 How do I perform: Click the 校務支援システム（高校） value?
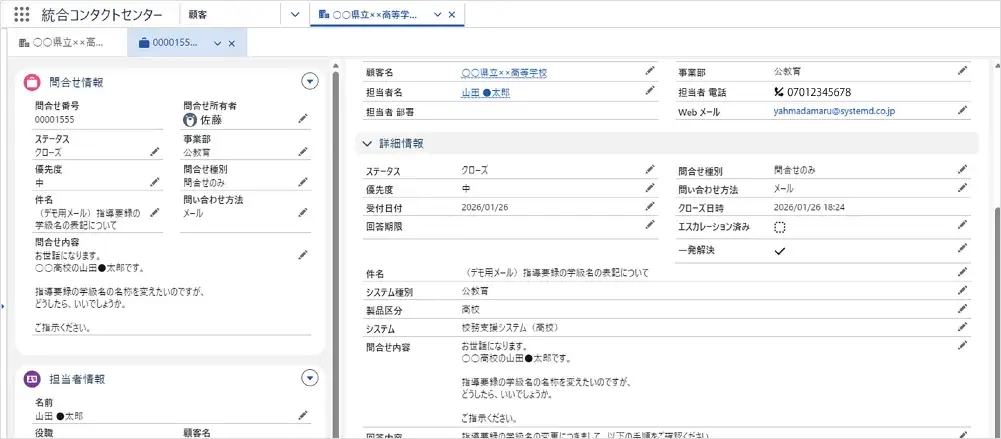[x=509, y=328]
